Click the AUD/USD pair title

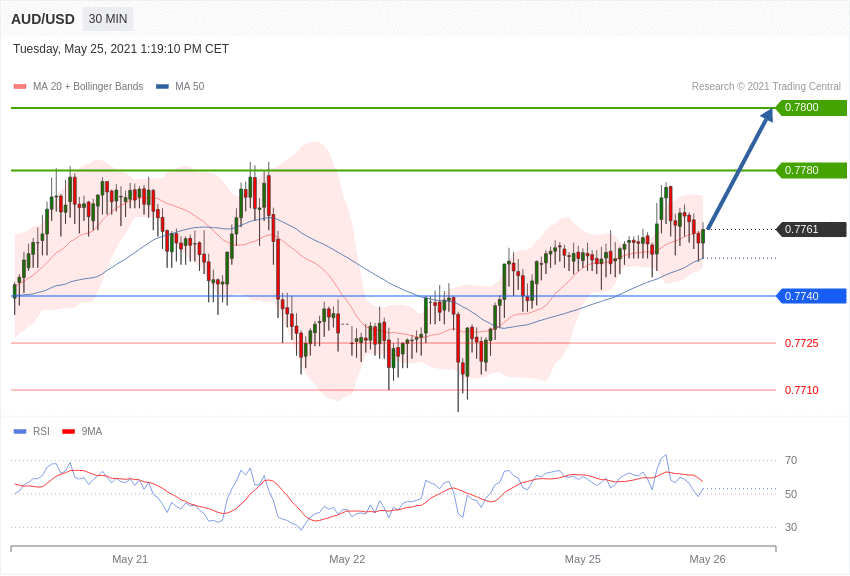(43, 20)
